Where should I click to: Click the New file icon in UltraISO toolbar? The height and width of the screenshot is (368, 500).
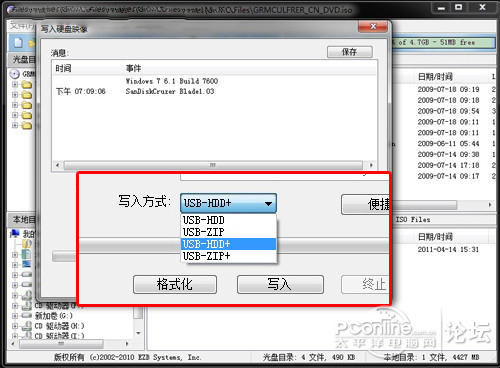(x=18, y=43)
